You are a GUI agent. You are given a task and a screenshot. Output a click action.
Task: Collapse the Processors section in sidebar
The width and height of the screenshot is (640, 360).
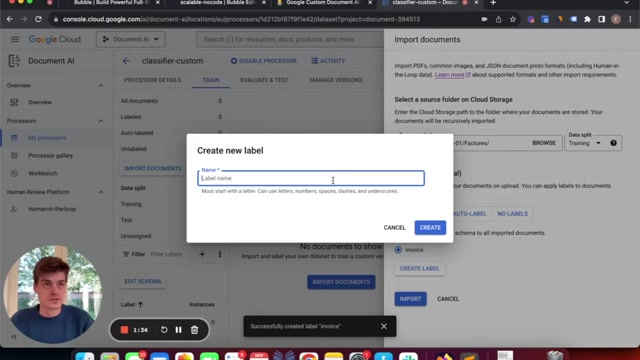click(100, 121)
